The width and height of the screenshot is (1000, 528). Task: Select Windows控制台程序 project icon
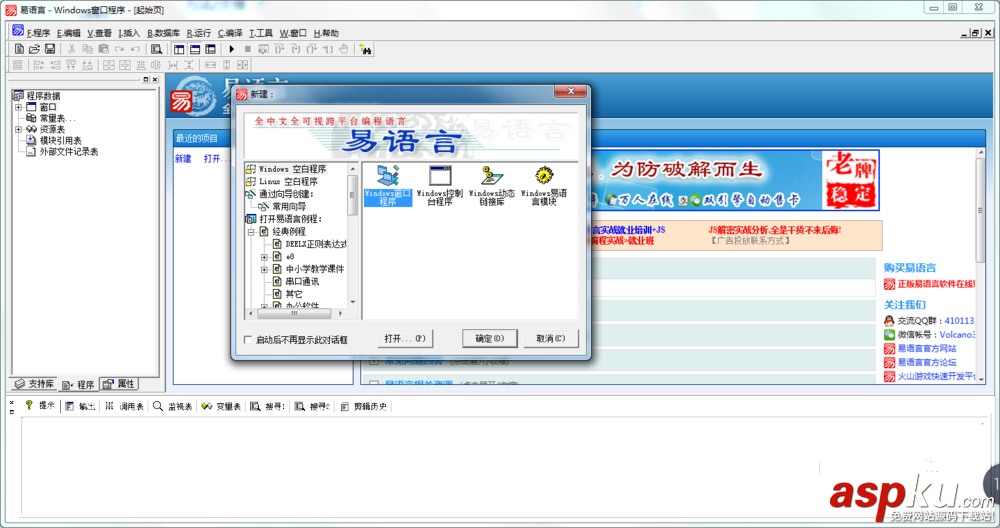pyautogui.click(x=439, y=185)
